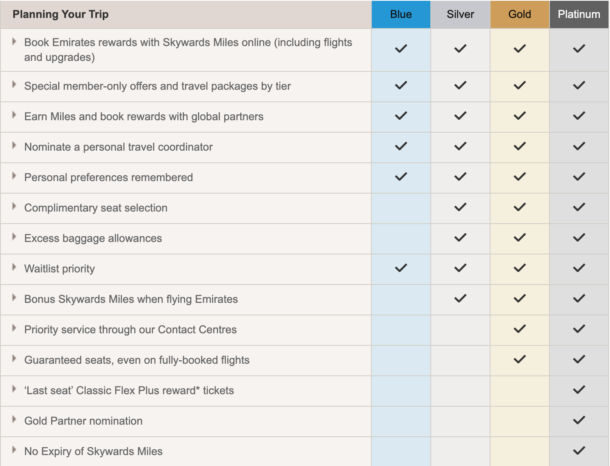Click 'Excess baggage allowances' text
610x466 pixels.
pos(92,238)
